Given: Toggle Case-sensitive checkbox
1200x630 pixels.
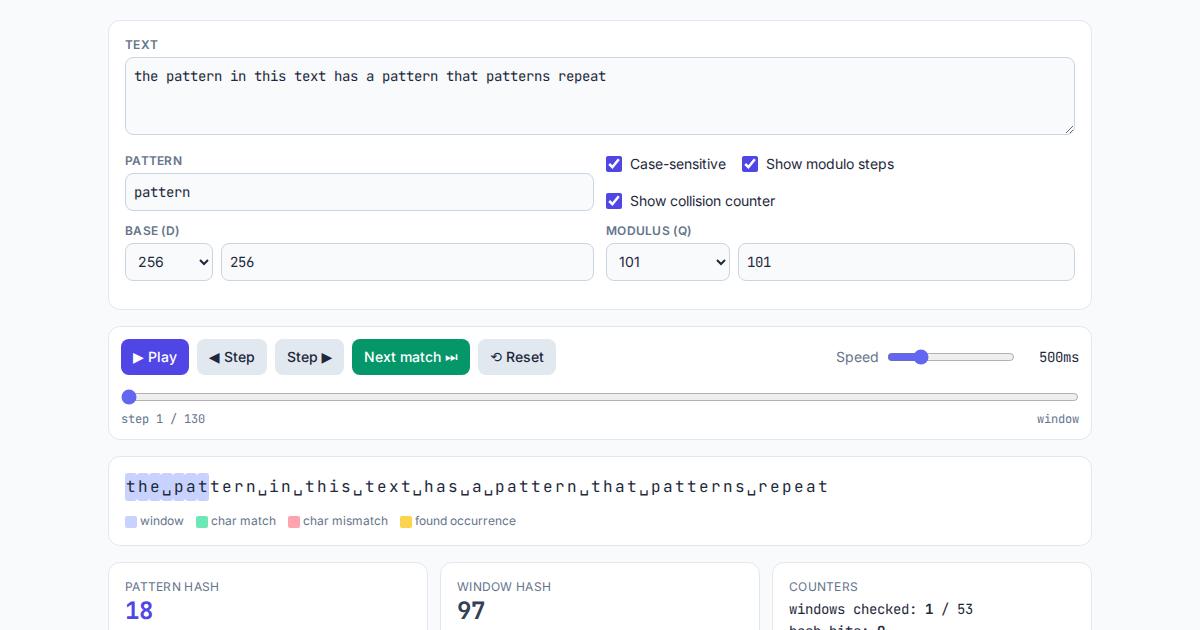Looking at the screenshot, I should coord(614,164).
